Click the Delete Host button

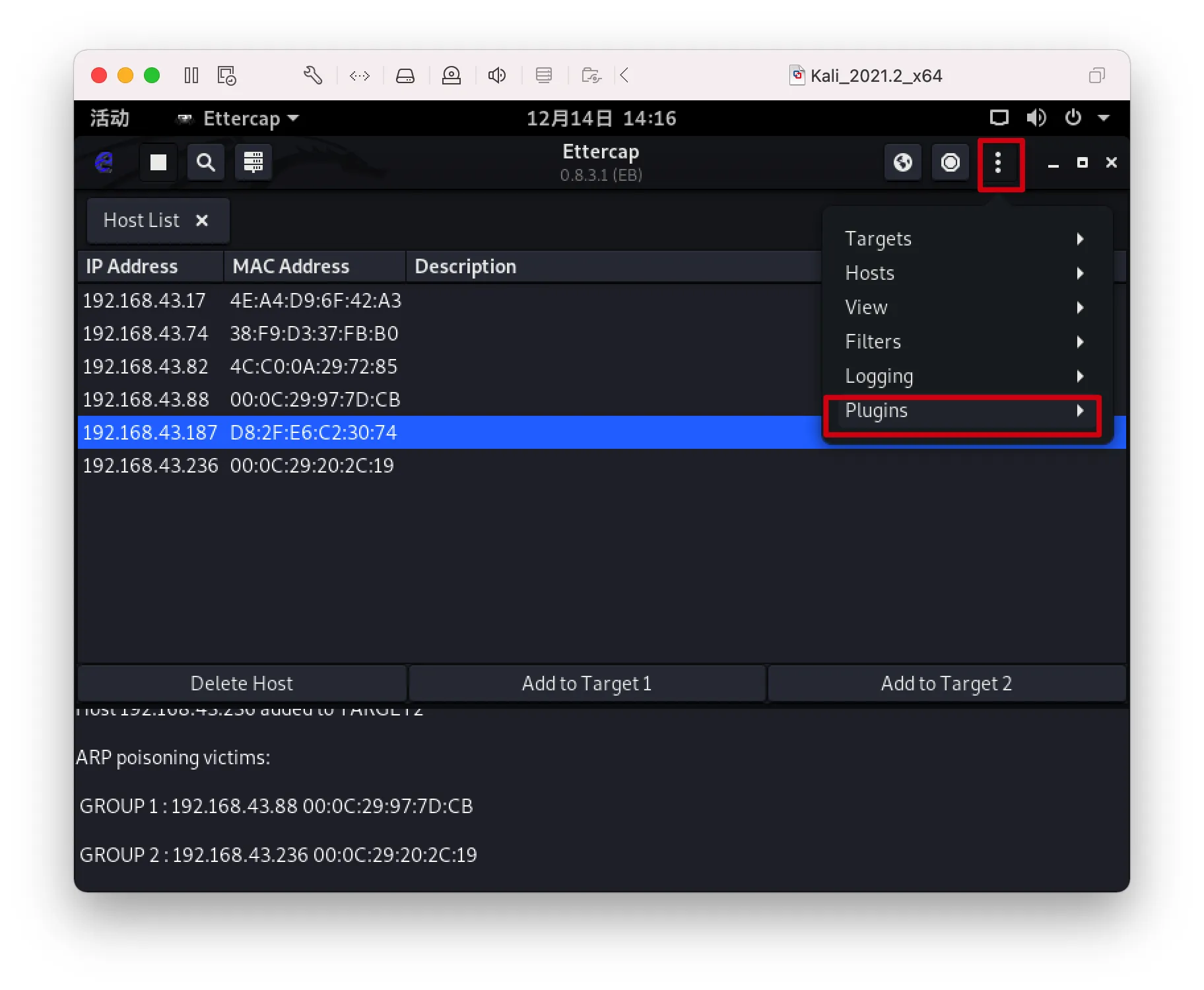click(x=242, y=684)
